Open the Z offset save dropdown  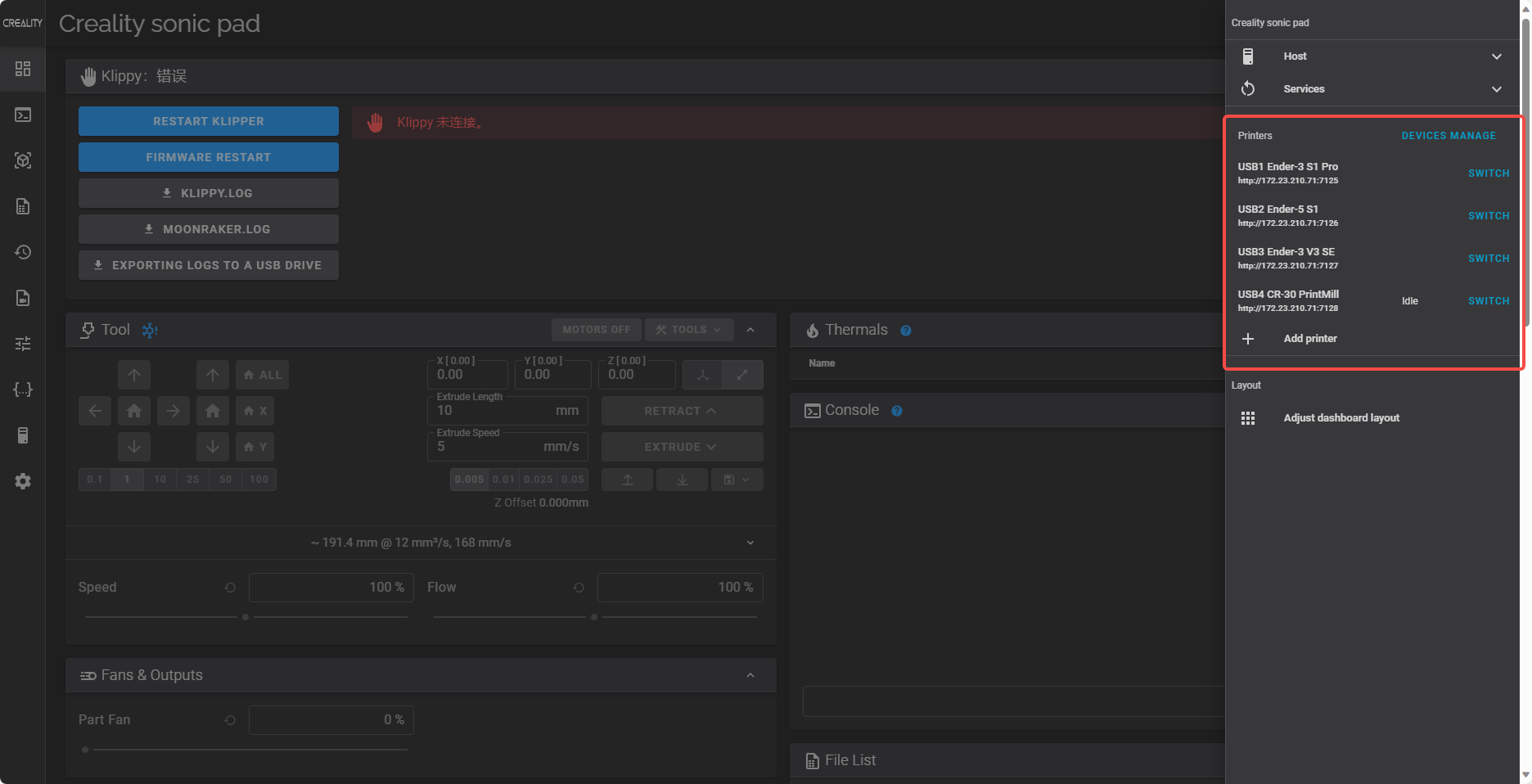pos(737,480)
